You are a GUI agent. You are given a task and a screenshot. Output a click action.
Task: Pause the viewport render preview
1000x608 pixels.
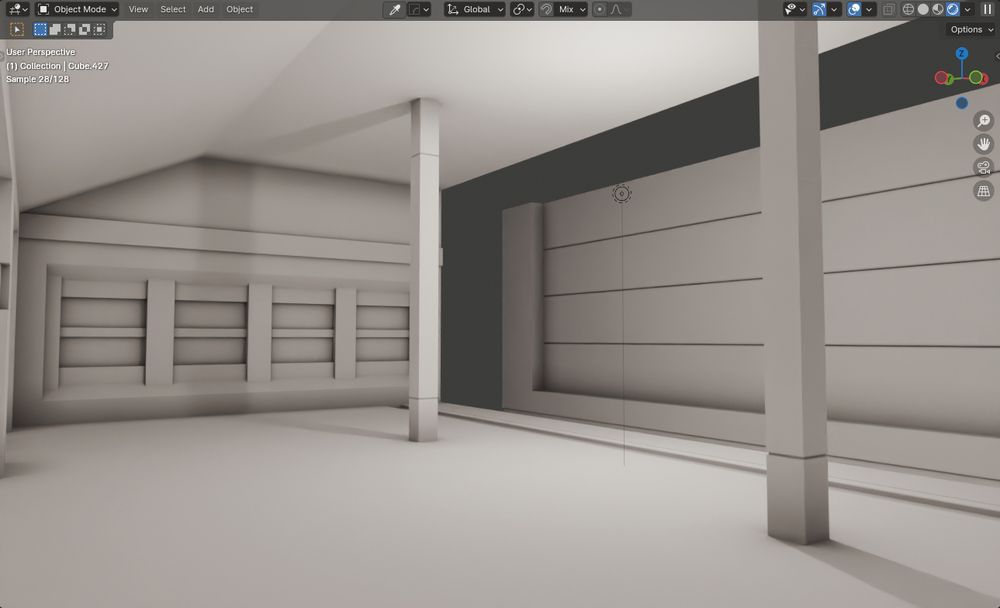pos(987,9)
